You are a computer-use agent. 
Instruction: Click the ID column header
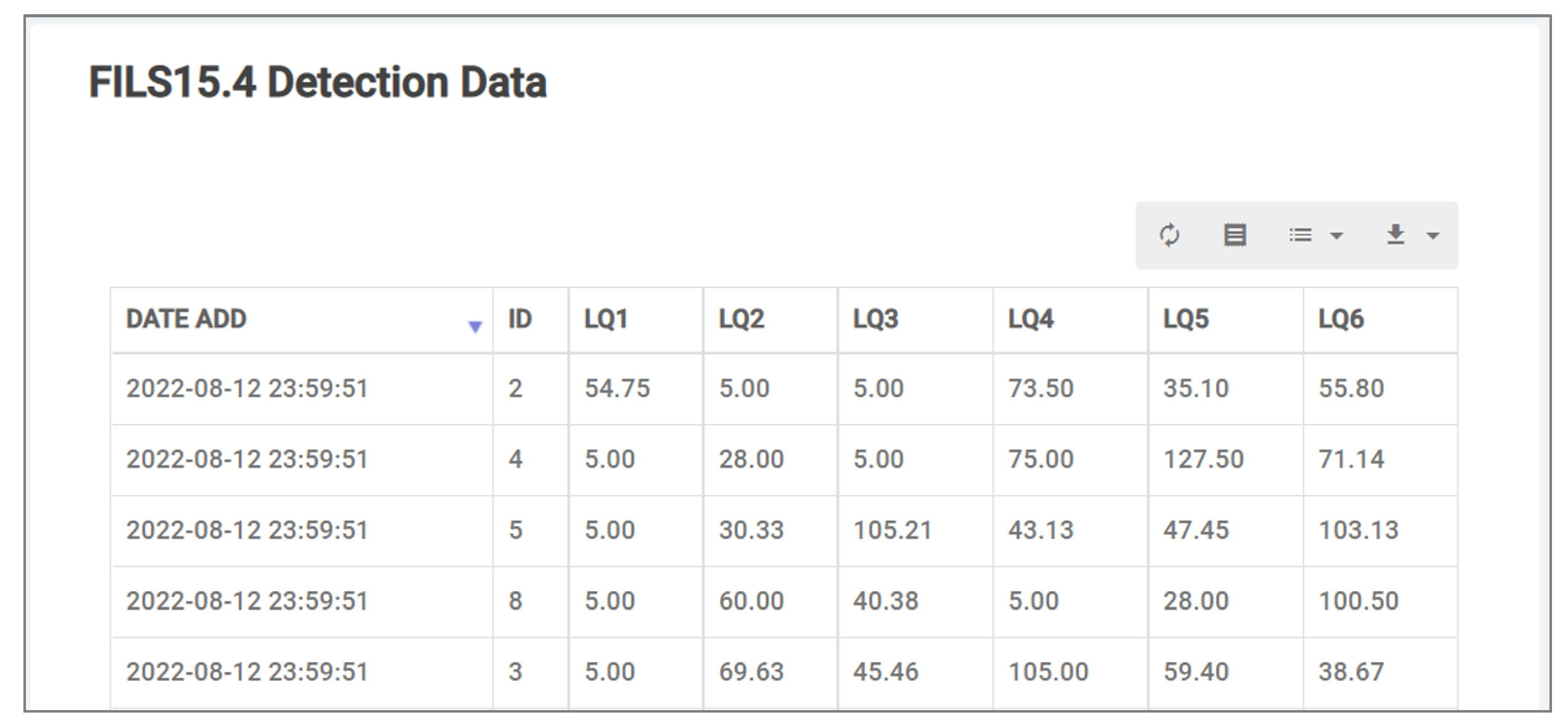click(520, 319)
